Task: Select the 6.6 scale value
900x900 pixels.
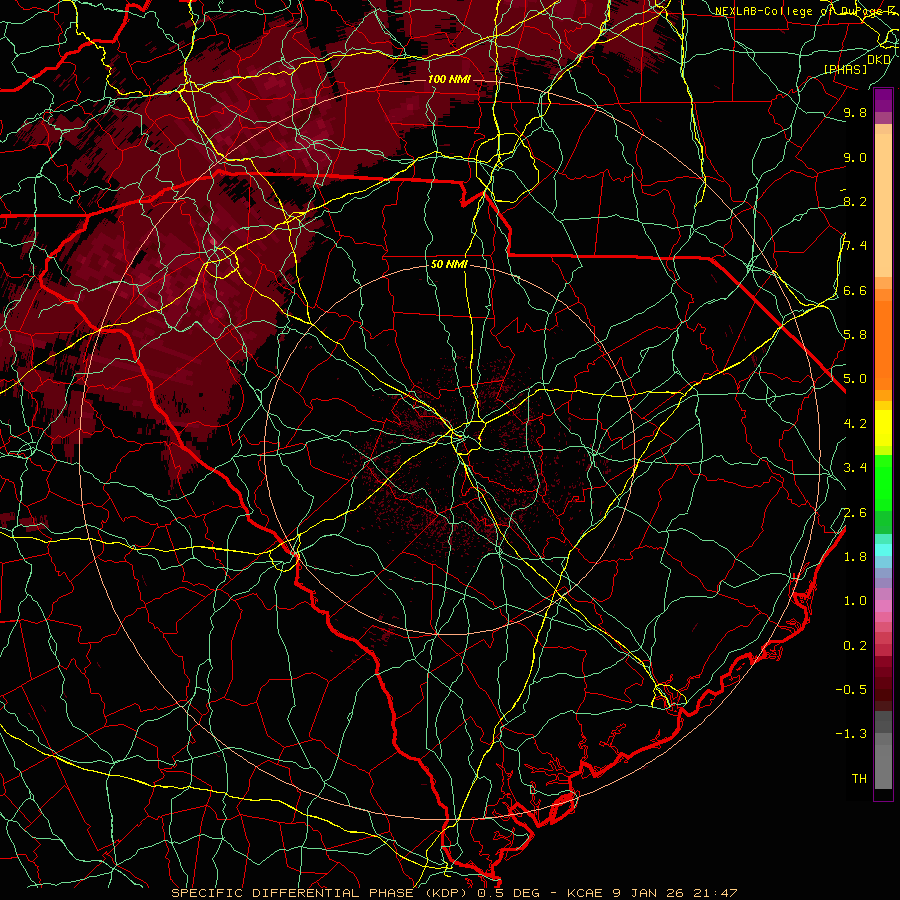Action: [x=855, y=291]
